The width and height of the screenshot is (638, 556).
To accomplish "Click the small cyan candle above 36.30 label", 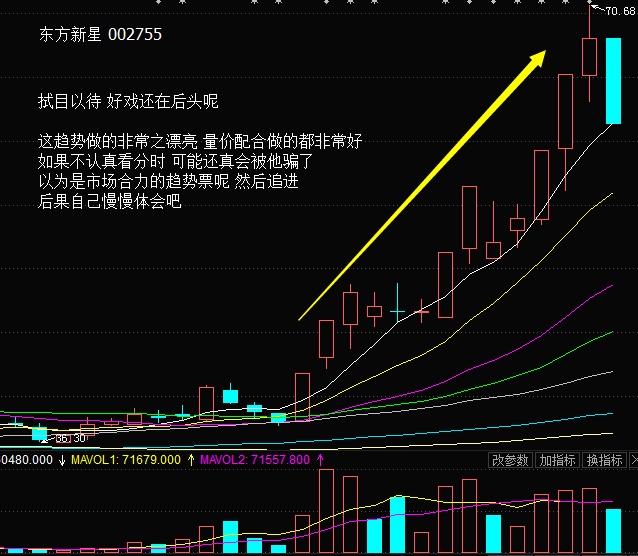I will [39, 432].
